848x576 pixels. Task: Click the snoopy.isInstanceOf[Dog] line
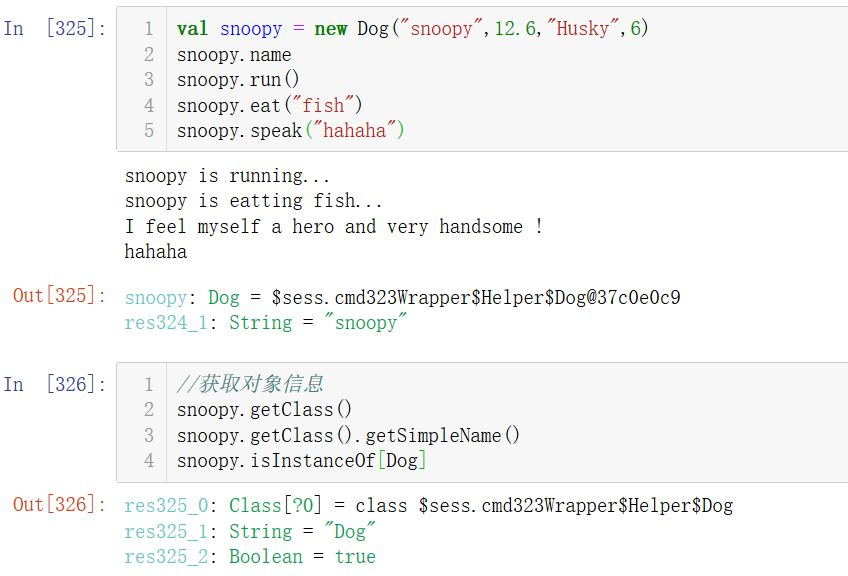pos(301,461)
